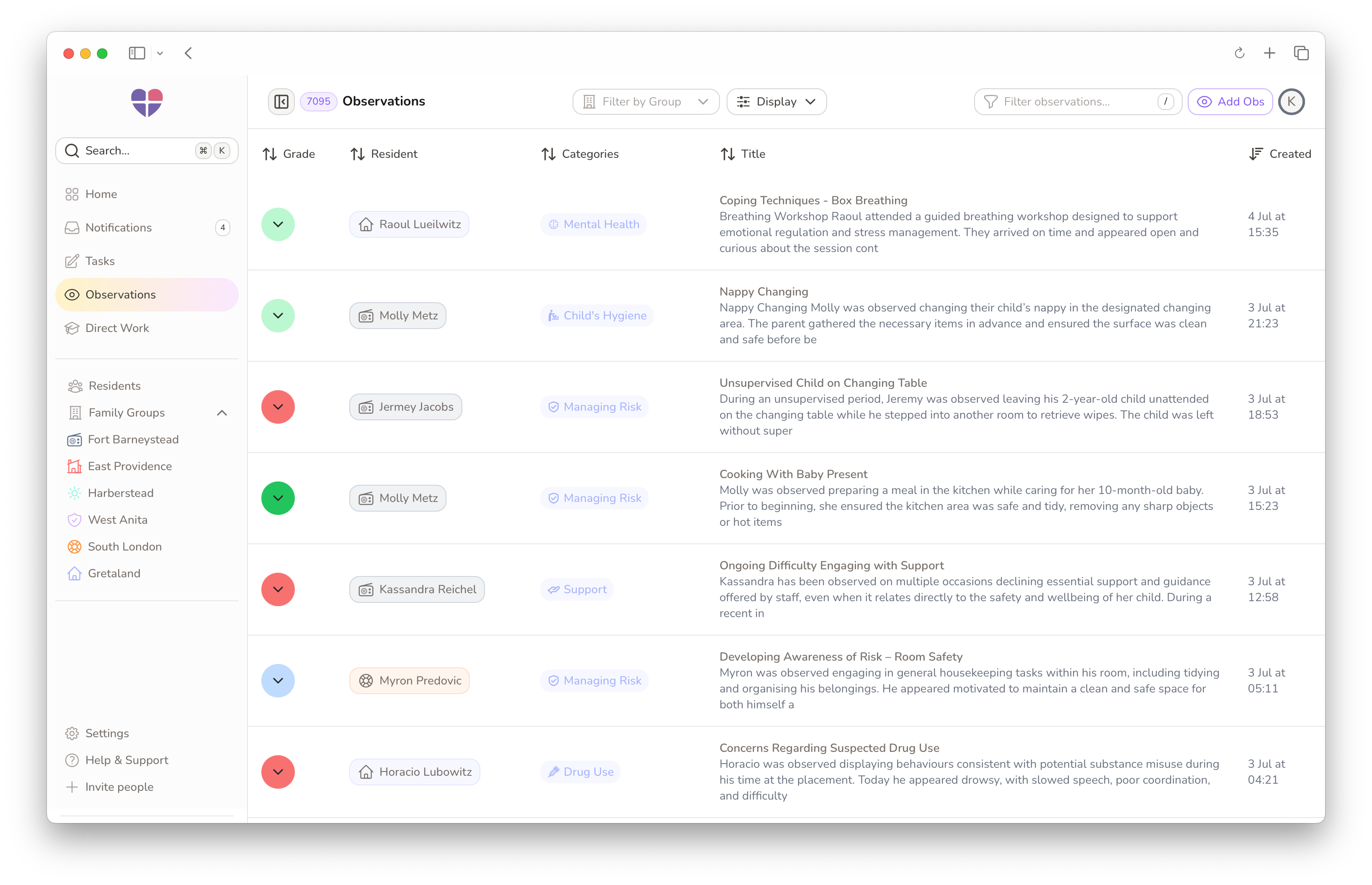This screenshot has width=1372, height=885.
Task: Open the Filter by Group dropdown
Action: 645,102
